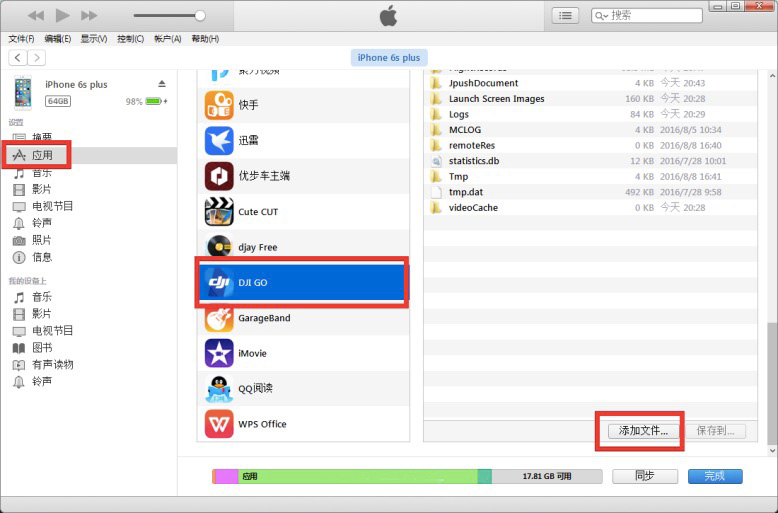Click the iPhone 6s plus device tab
This screenshot has height=513, width=778.
click(x=389, y=58)
